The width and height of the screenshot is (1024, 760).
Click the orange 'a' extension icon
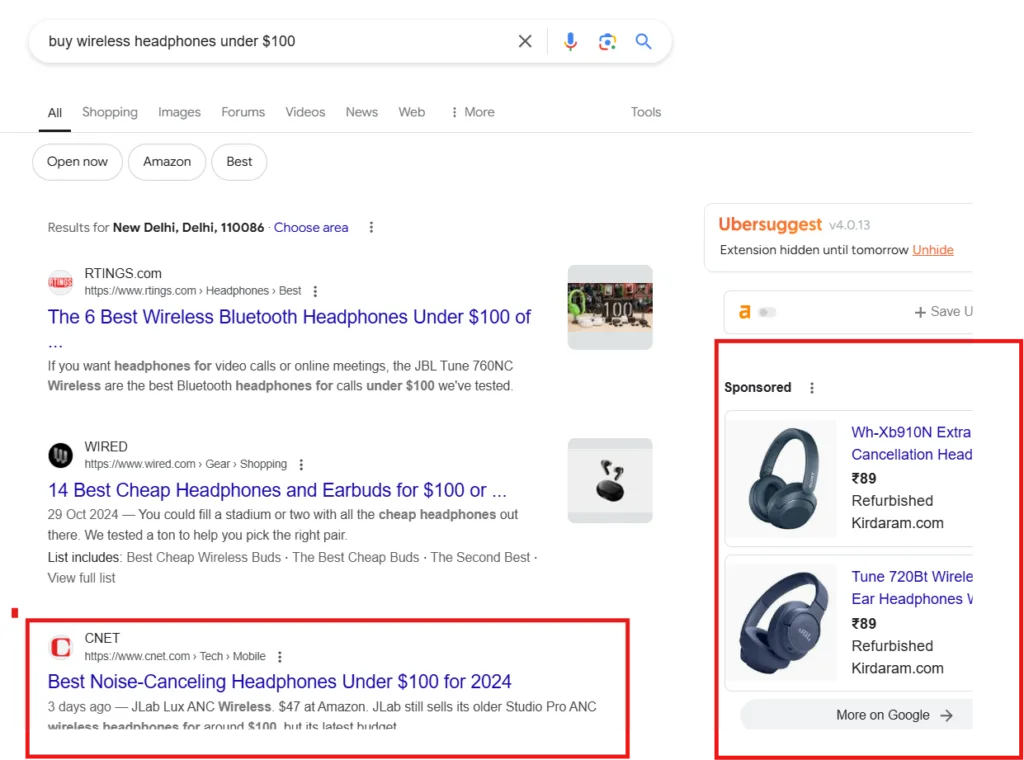coord(744,312)
